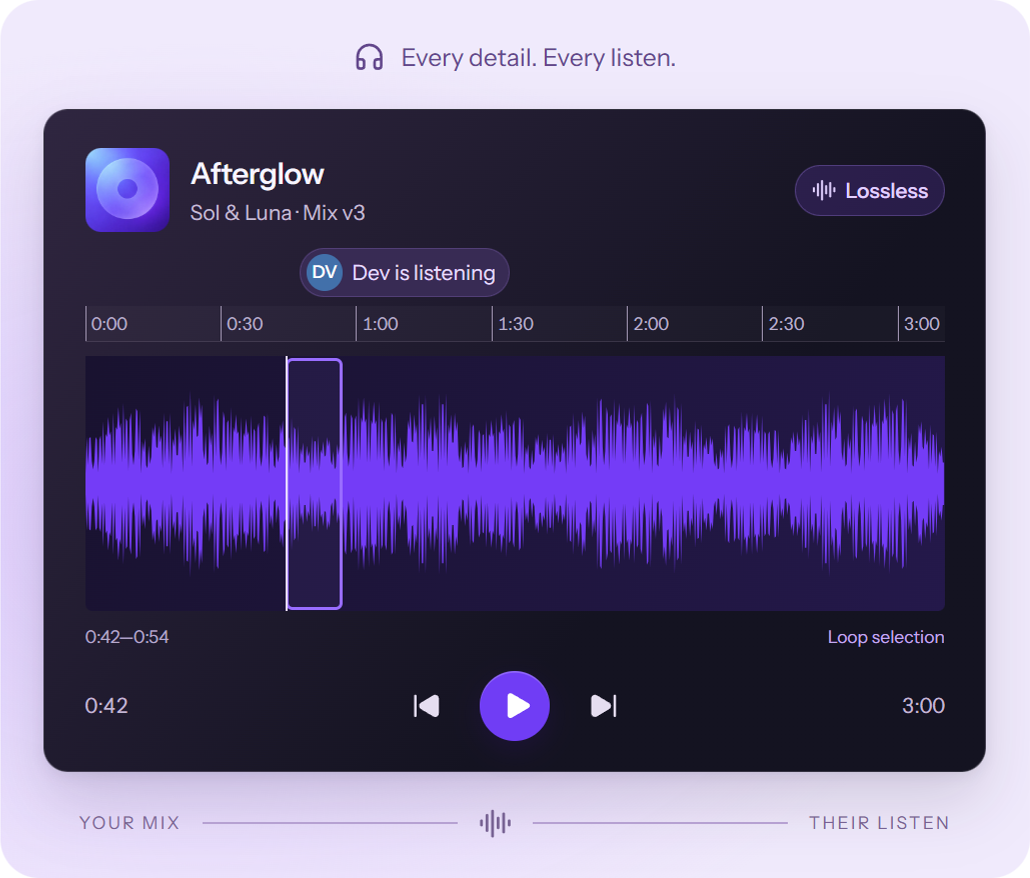
Task: Skip to next track
Action: (x=604, y=706)
